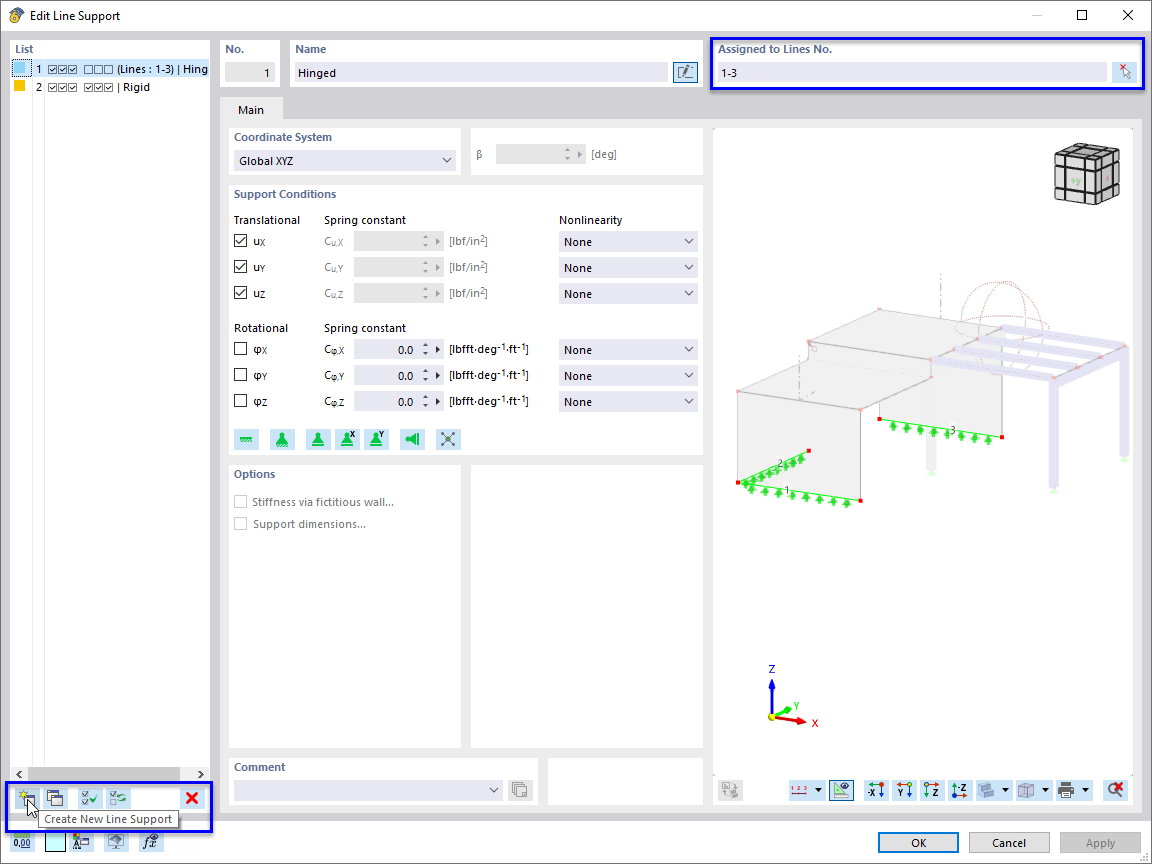The width and height of the screenshot is (1152, 864).
Task: Enable the φX rotational restraint checkbox
Action: coord(240,348)
